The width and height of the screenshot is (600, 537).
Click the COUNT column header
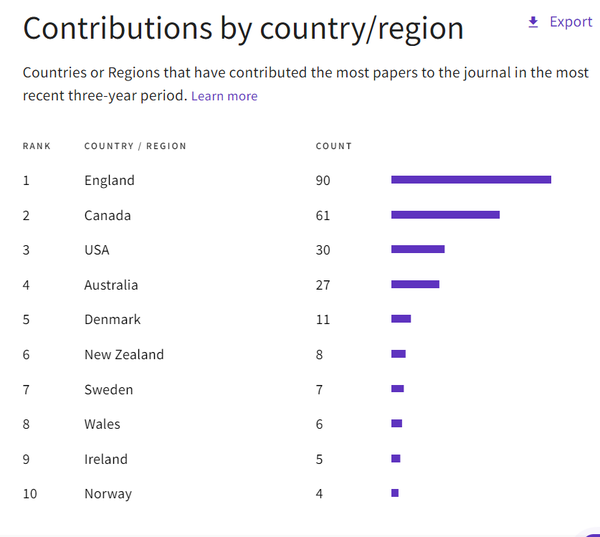pyautogui.click(x=334, y=146)
